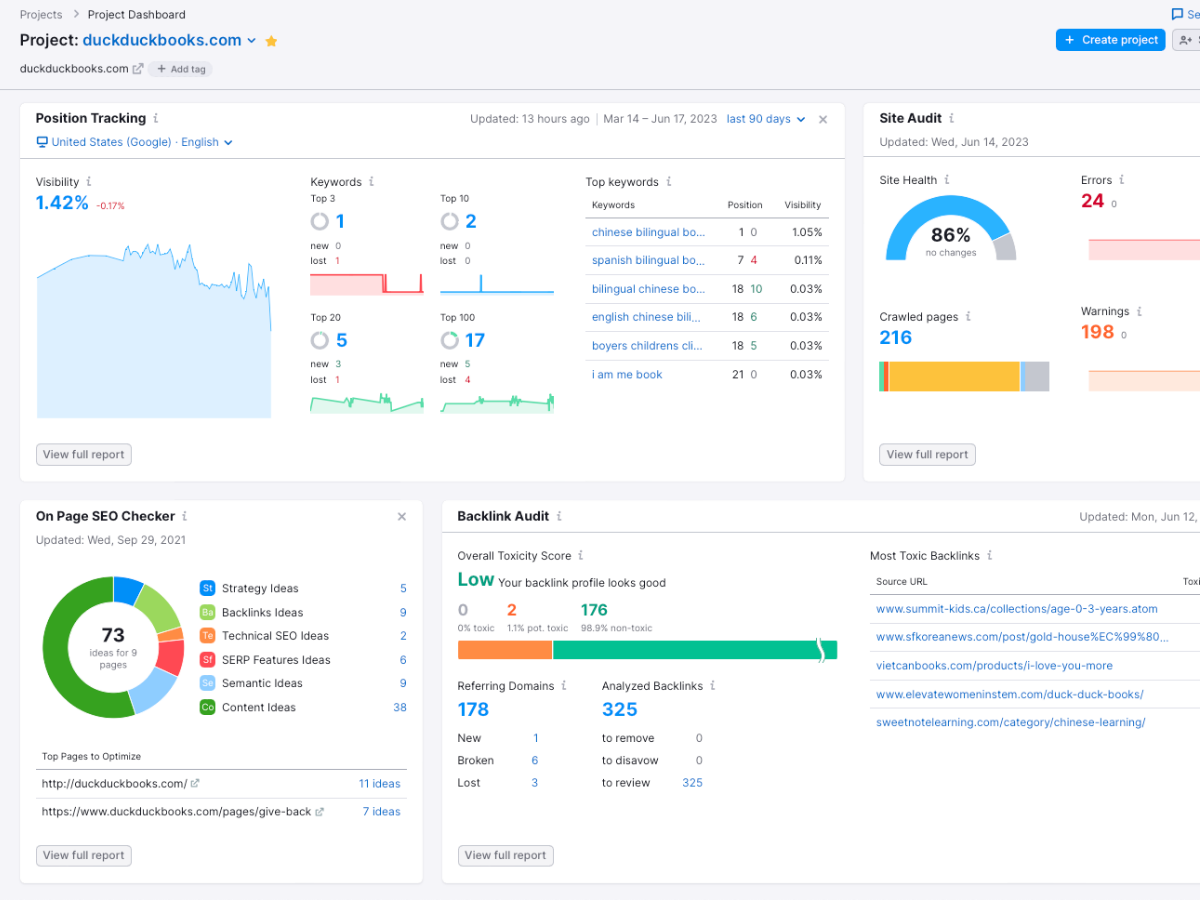Unfavorite the project via the yellow star
This screenshot has width=1200, height=900.
(x=271, y=40)
